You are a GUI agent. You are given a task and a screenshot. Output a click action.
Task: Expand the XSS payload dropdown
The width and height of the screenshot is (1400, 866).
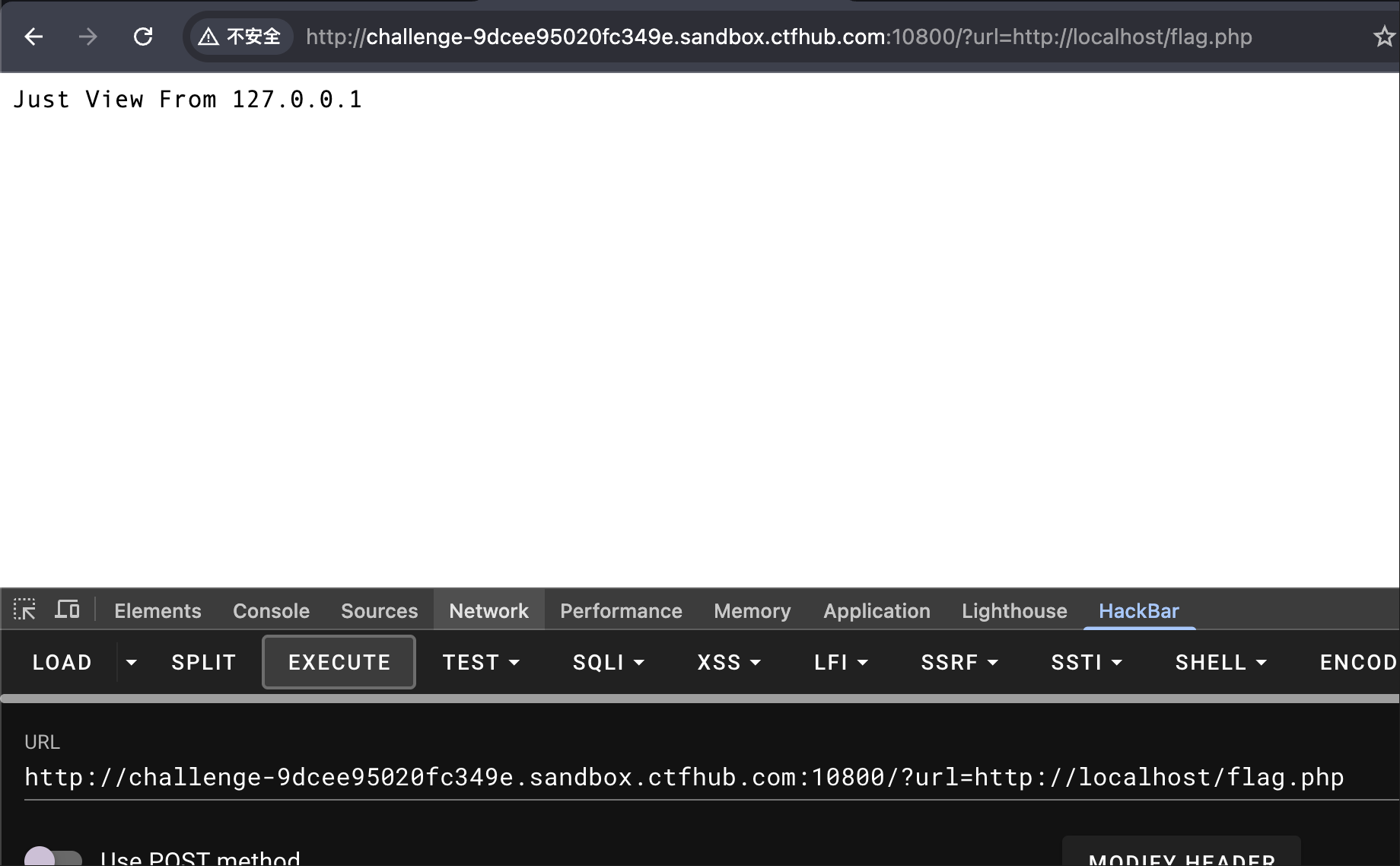point(728,663)
